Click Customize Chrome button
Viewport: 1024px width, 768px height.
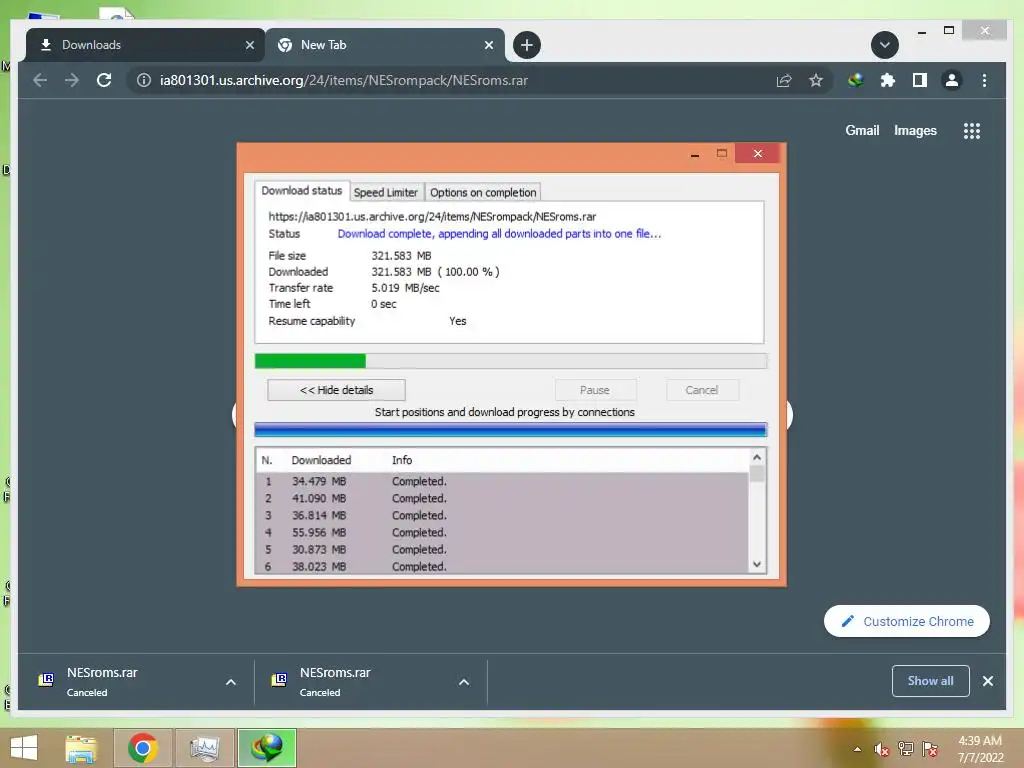pyautogui.click(x=907, y=621)
